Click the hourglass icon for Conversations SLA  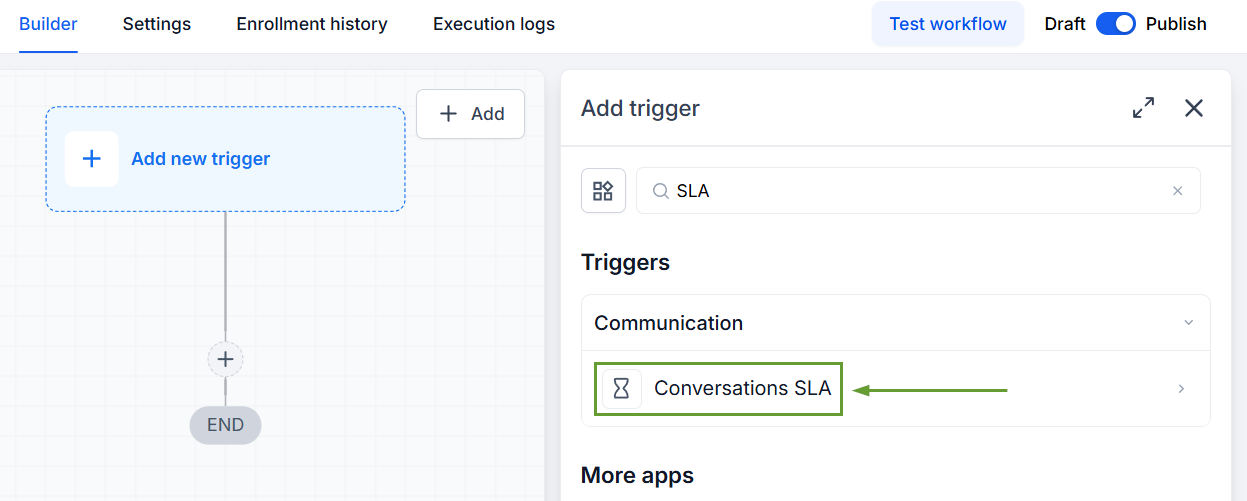621,389
